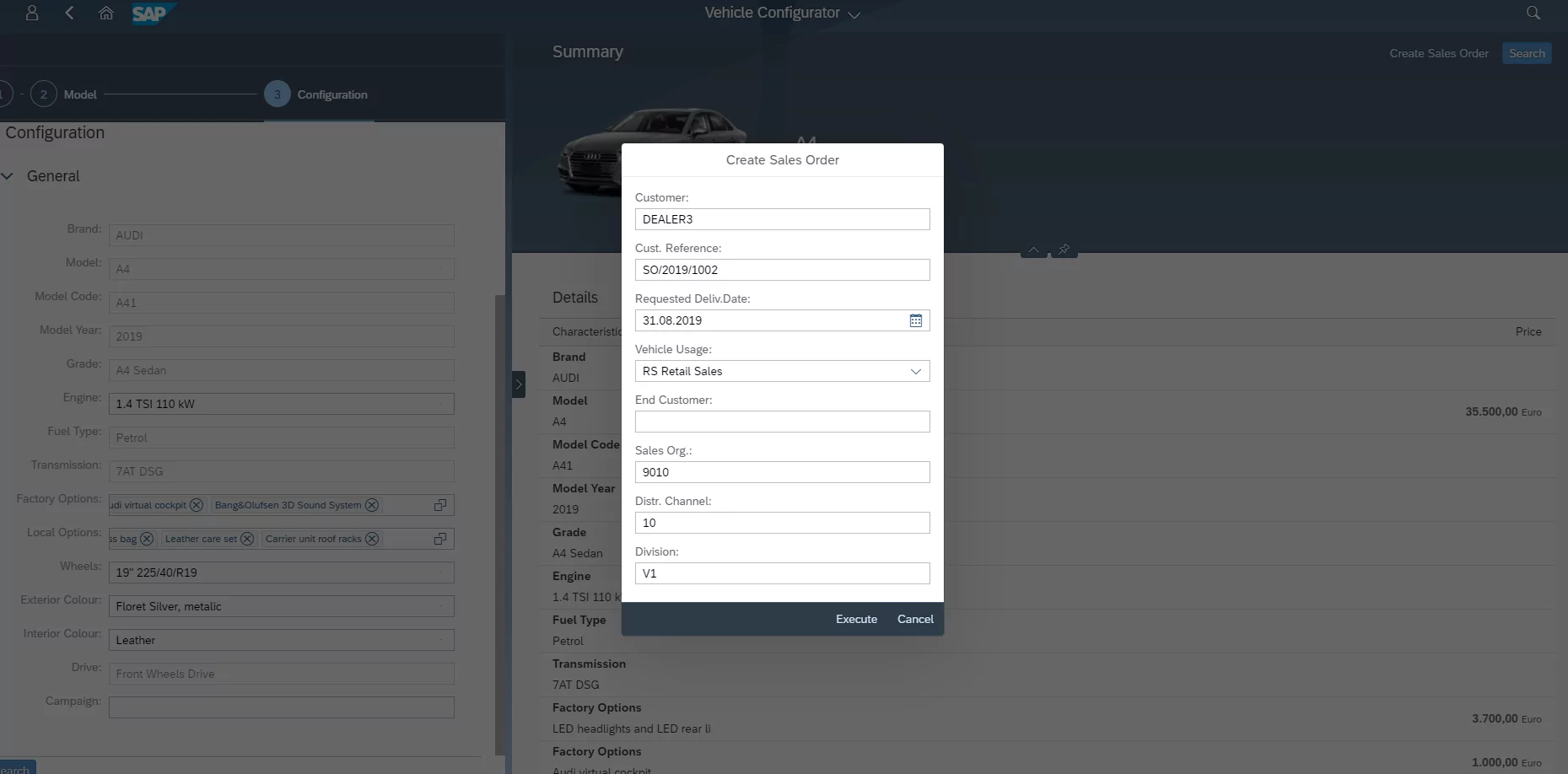The width and height of the screenshot is (1568, 774).
Task: Click the SAP logo
Action: (x=152, y=13)
